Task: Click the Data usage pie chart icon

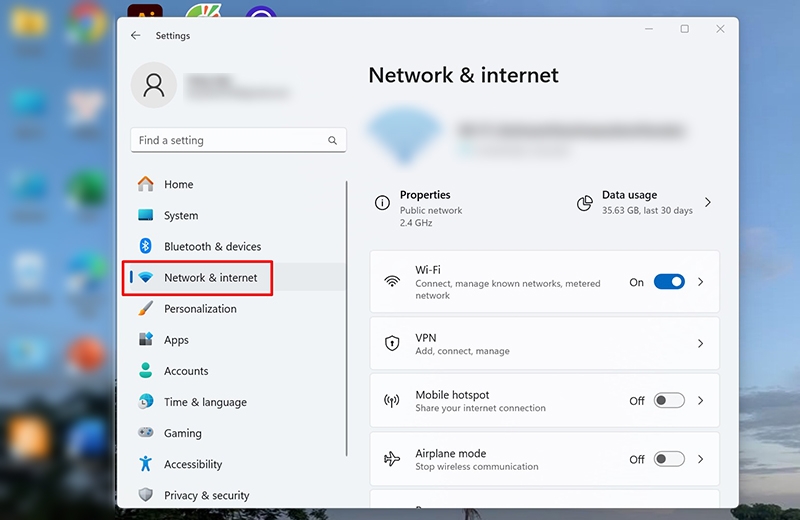Action: 585,203
